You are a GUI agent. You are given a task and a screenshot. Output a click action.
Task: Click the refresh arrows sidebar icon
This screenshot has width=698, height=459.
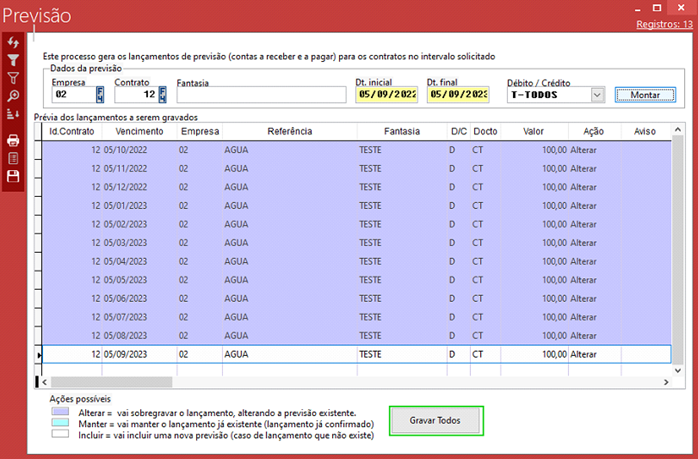coord(13,43)
